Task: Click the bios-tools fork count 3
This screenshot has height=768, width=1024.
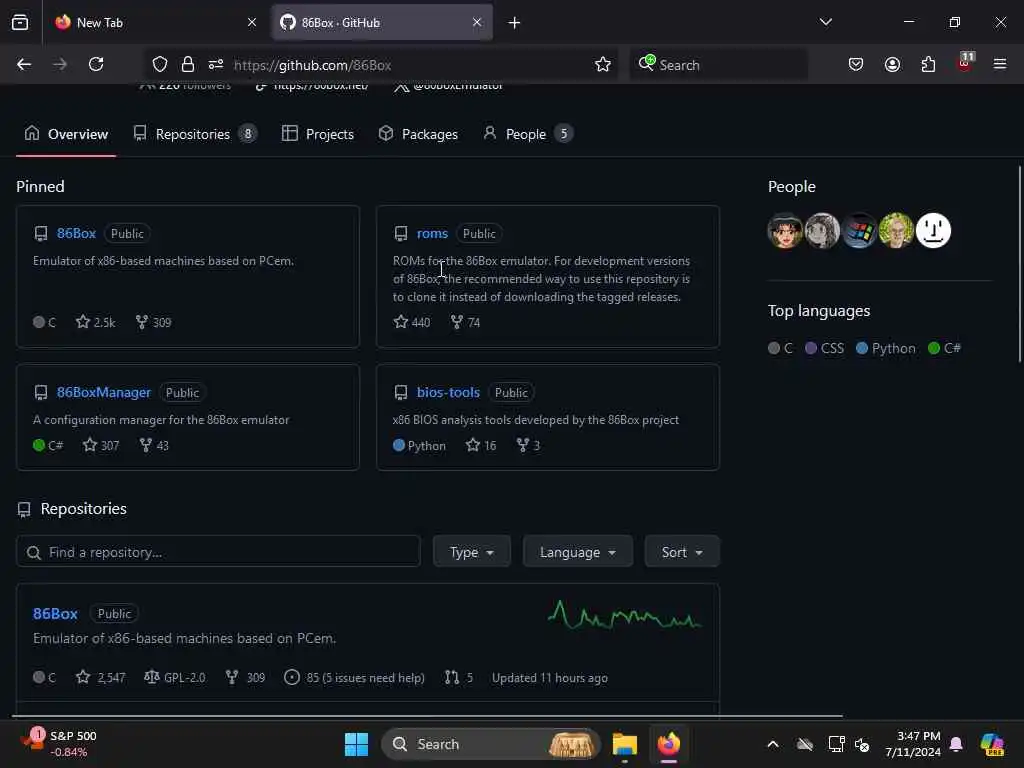Action: [528, 445]
